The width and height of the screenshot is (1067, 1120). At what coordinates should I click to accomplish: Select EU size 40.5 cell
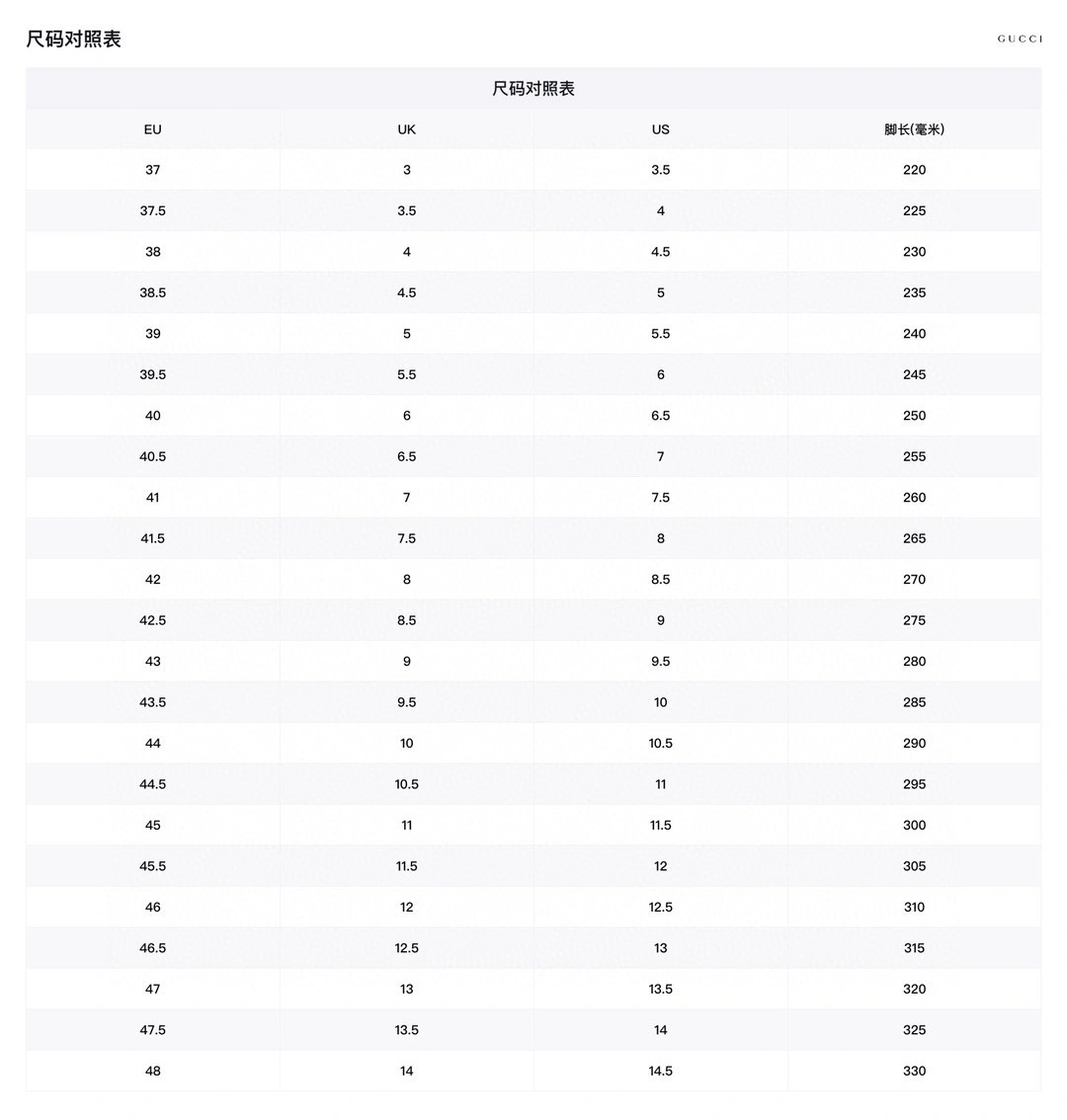(x=152, y=456)
